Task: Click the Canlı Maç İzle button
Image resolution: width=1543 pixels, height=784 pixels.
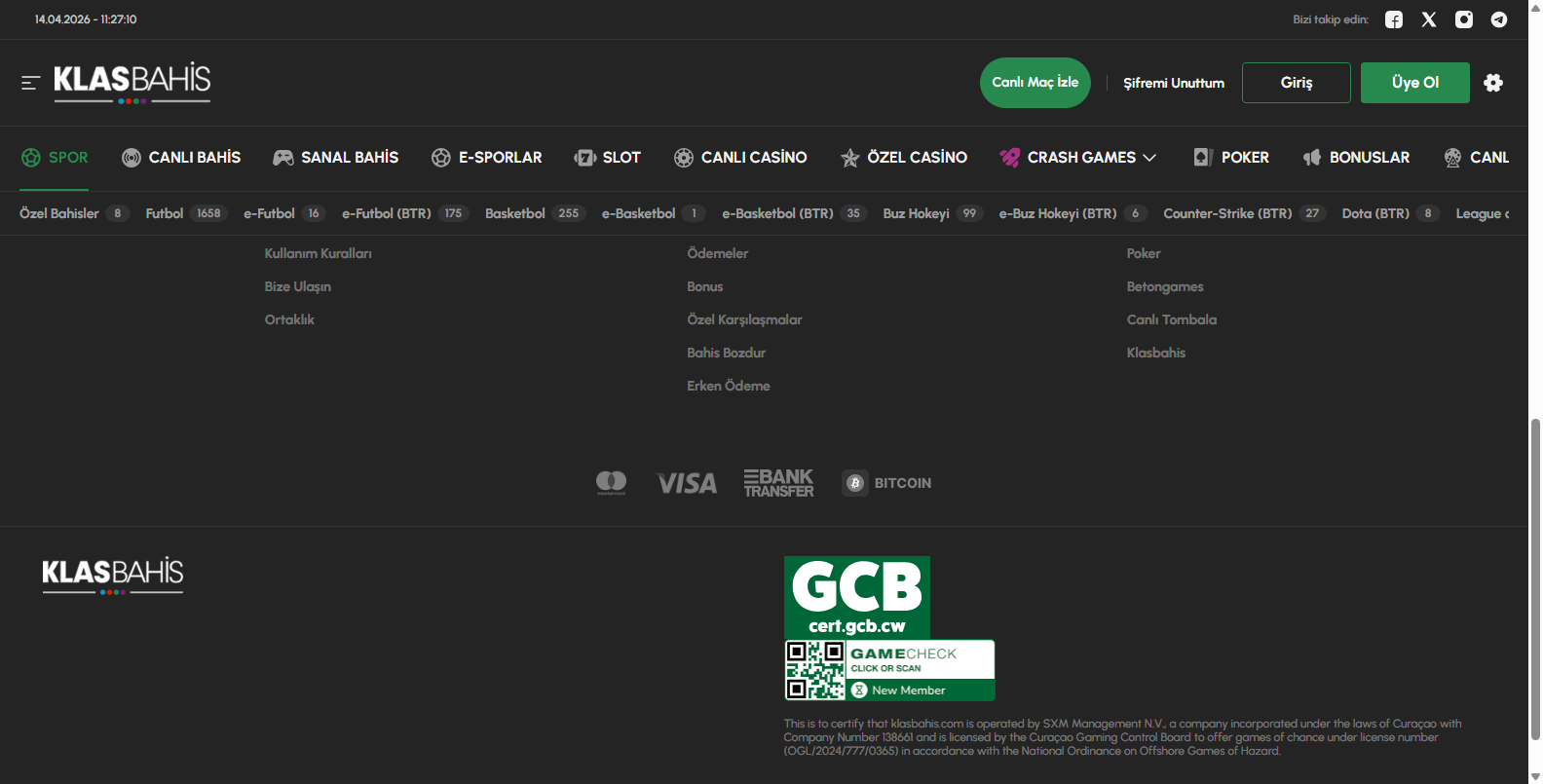Action: coord(1035,83)
